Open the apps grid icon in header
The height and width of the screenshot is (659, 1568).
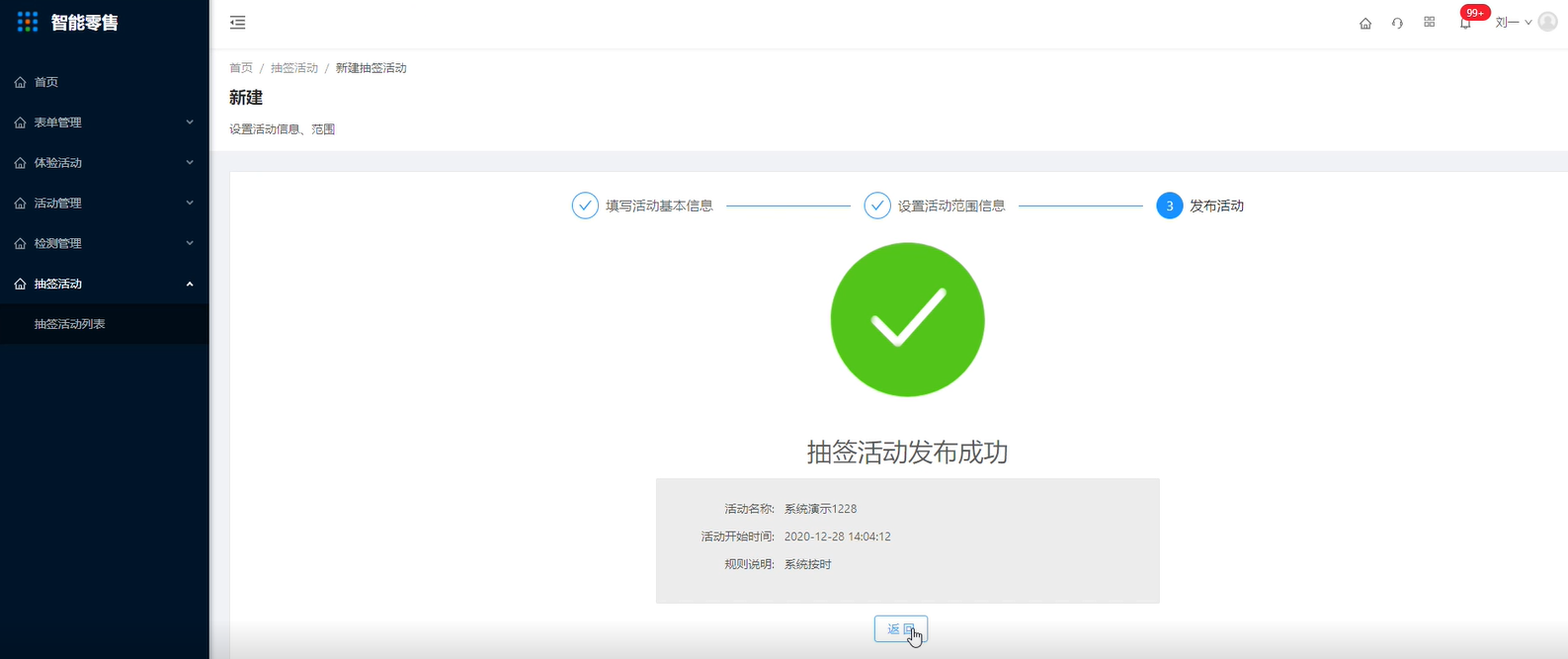(1429, 22)
